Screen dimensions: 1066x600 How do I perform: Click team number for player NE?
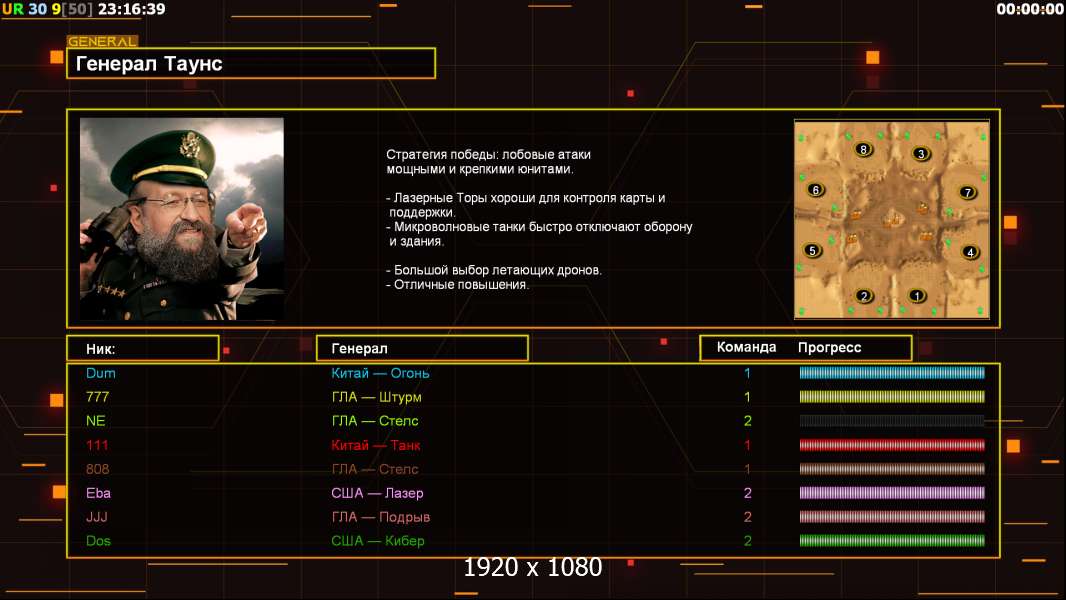click(x=747, y=421)
